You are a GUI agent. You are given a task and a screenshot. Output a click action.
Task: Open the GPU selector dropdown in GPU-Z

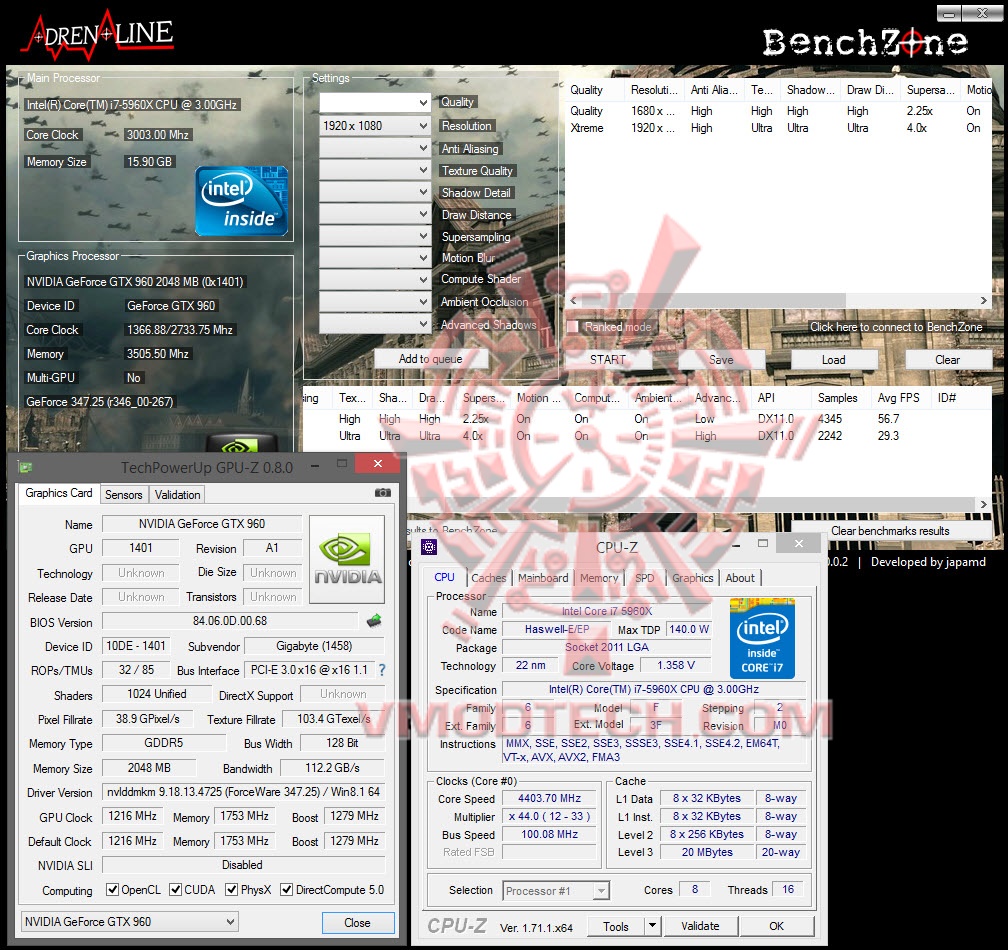tap(129, 922)
